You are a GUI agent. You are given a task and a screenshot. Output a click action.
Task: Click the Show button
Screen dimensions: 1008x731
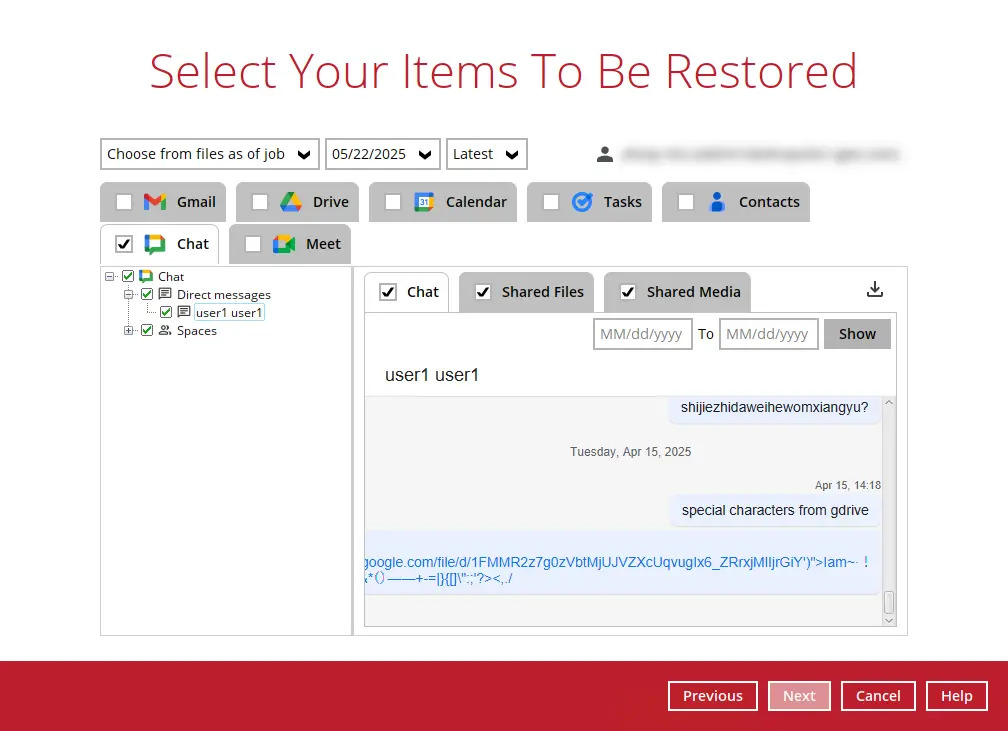pyautogui.click(x=857, y=334)
